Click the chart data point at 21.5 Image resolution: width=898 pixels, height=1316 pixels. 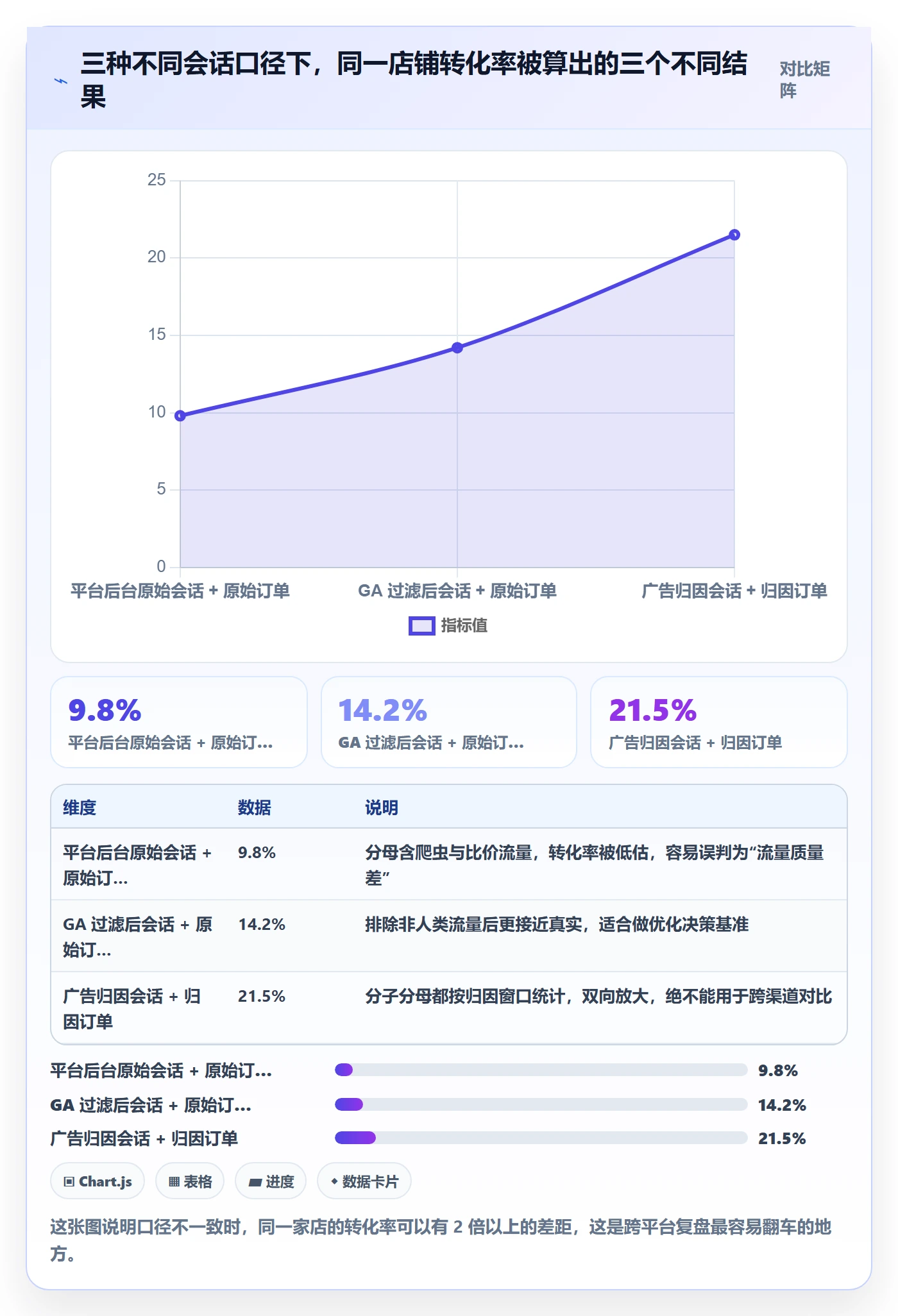click(x=734, y=235)
